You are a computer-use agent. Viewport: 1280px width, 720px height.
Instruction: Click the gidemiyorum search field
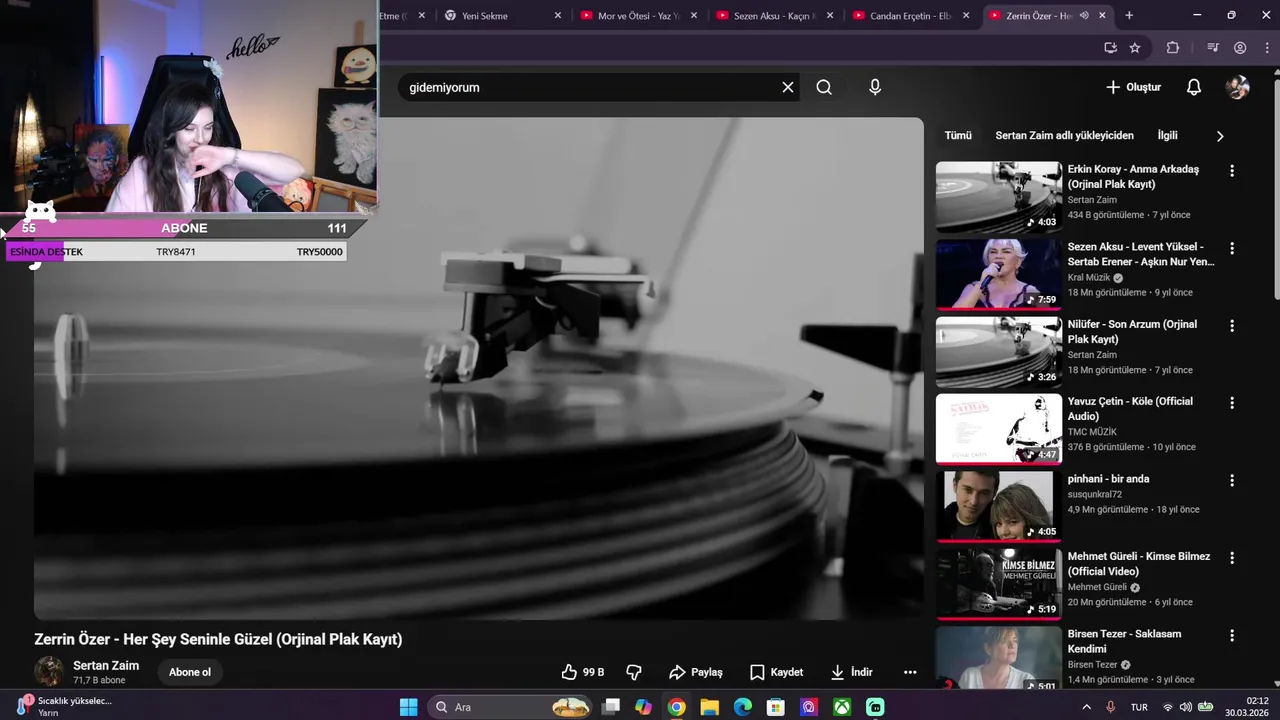tap(590, 87)
